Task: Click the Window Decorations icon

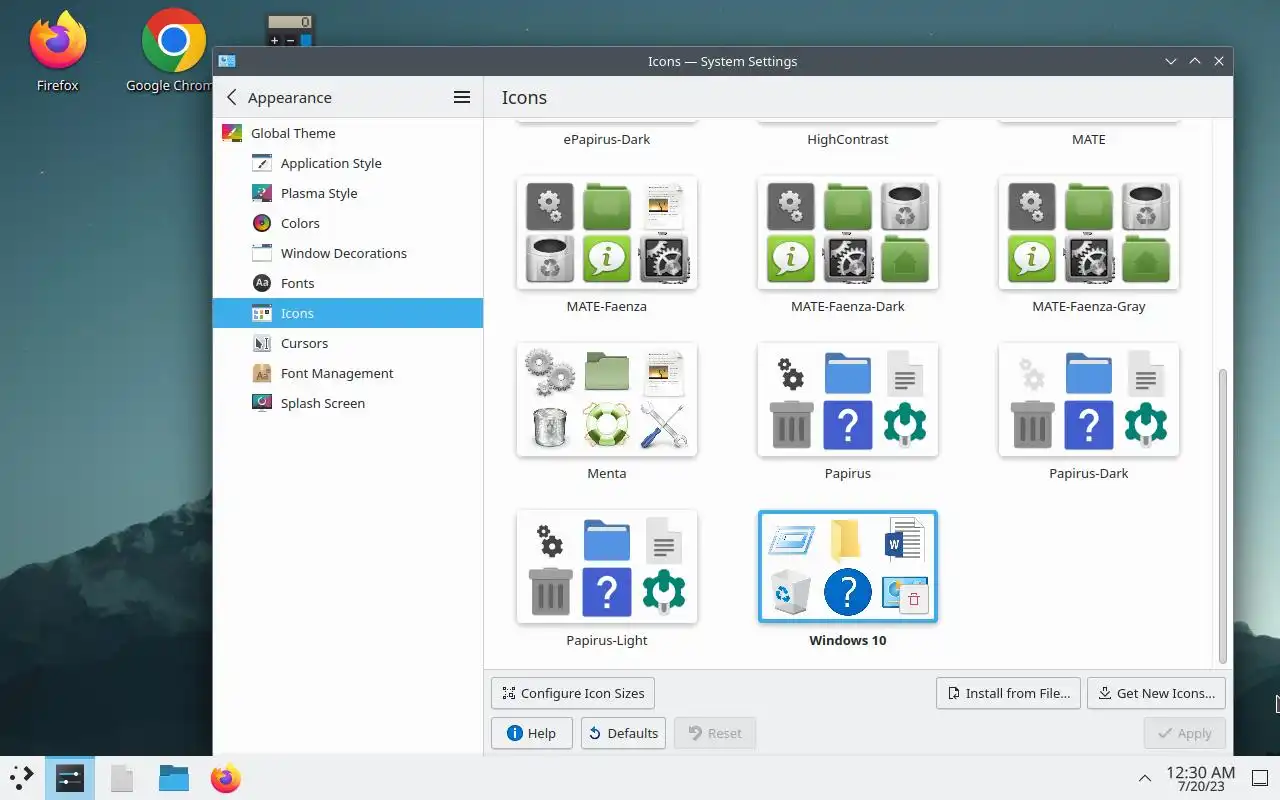Action: pyautogui.click(x=262, y=253)
